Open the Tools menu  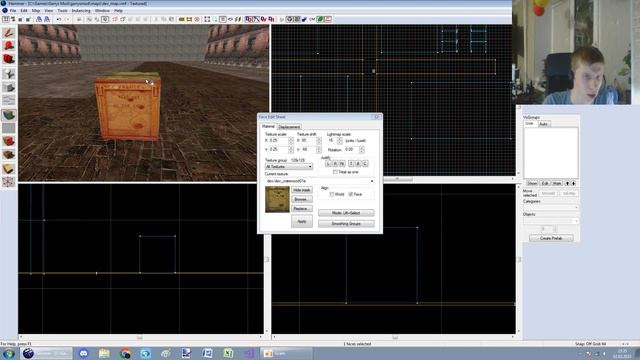click(62, 11)
